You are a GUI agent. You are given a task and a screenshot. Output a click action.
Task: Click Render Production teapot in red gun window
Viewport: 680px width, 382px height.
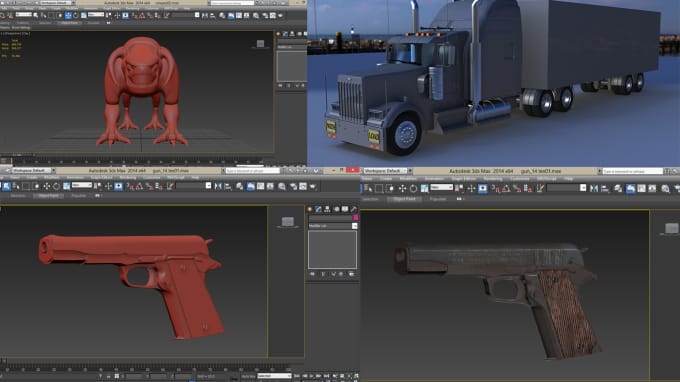312,186
